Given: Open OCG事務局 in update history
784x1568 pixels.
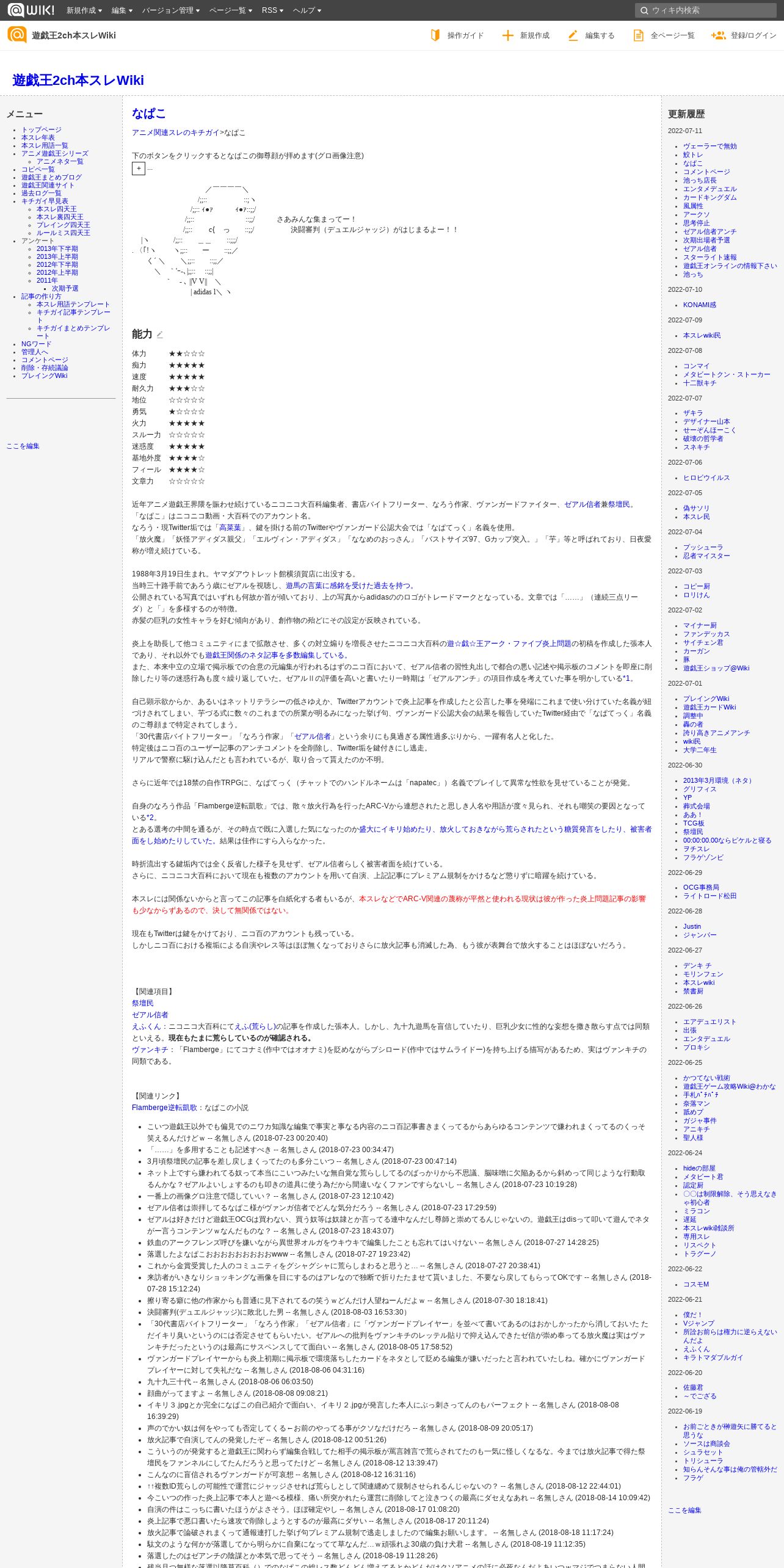Looking at the screenshot, I should point(701,888).
